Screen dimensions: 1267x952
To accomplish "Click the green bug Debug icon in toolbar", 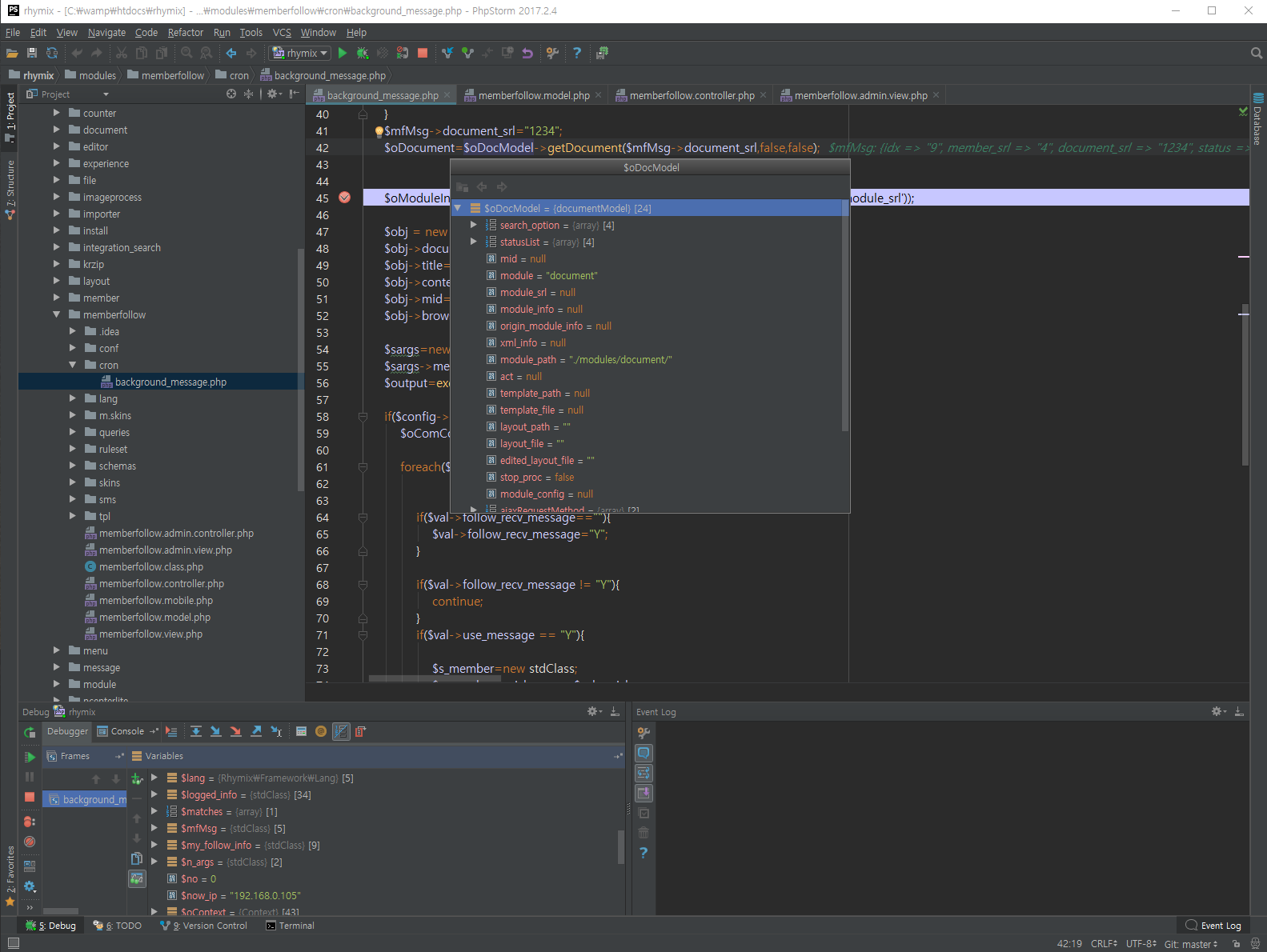I will tap(363, 53).
